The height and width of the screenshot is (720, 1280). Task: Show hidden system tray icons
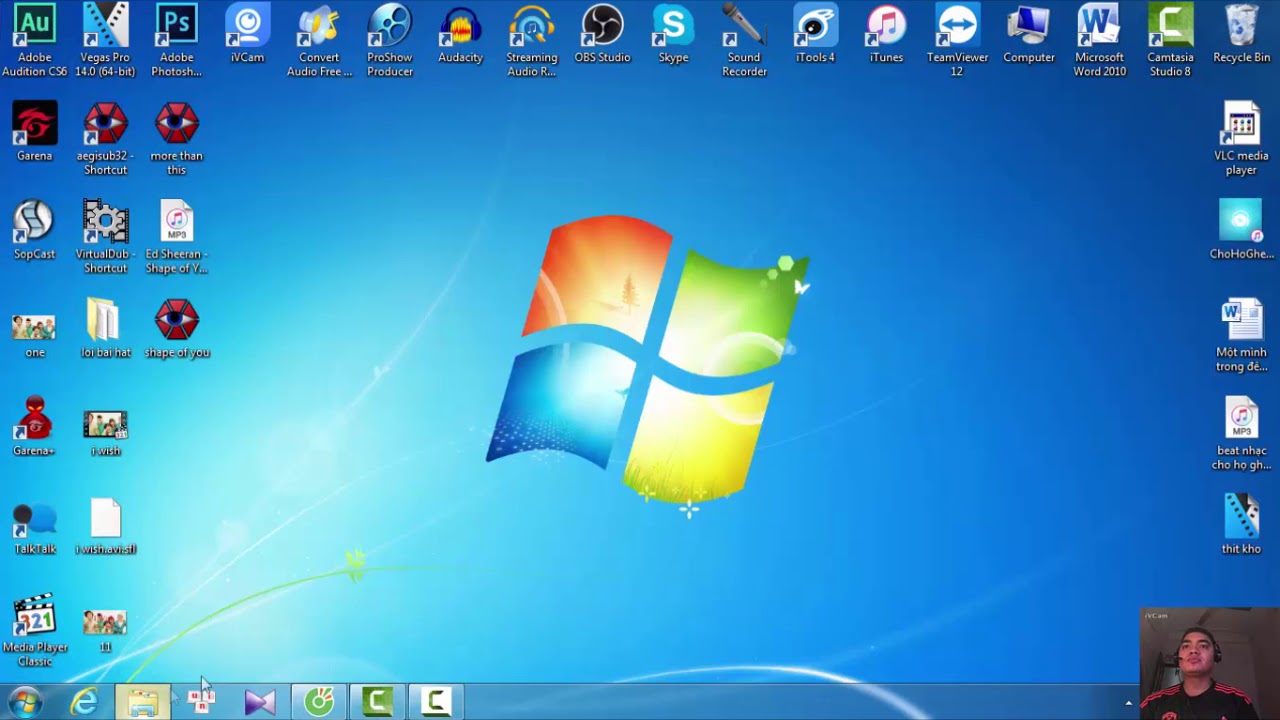tap(1128, 703)
